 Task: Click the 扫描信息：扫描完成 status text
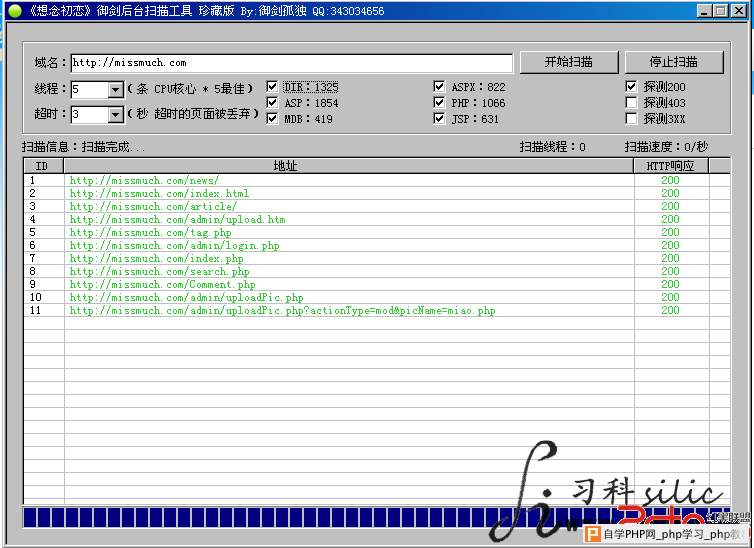pos(83,147)
